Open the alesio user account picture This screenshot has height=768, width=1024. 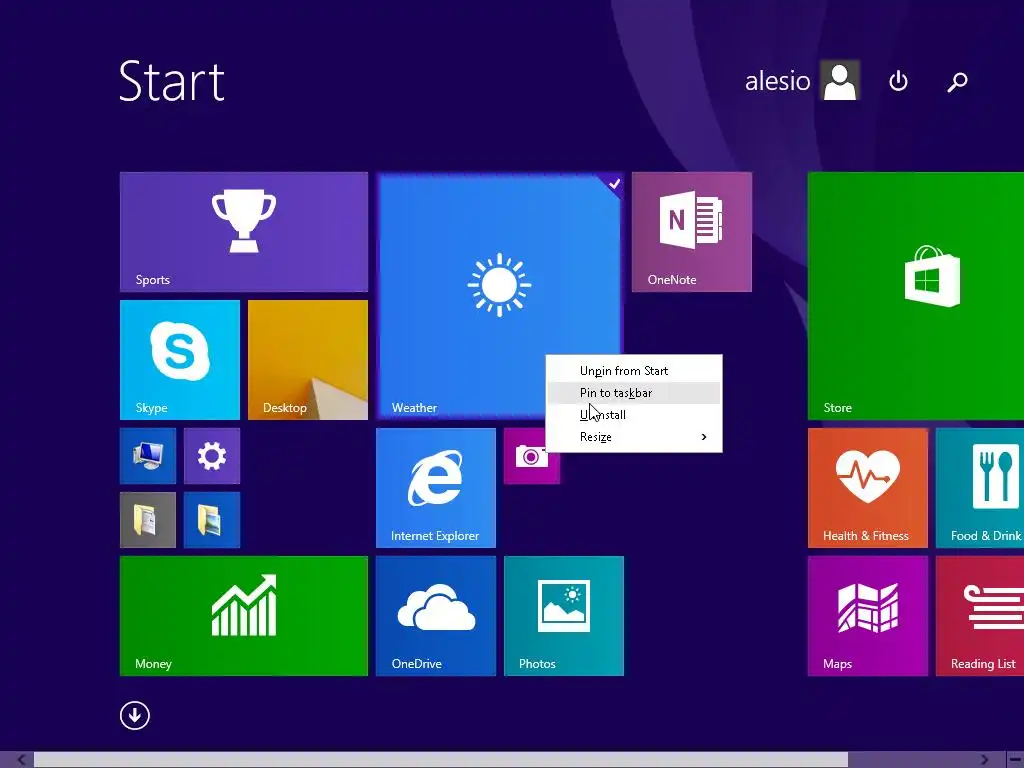(x=840, y=80)
